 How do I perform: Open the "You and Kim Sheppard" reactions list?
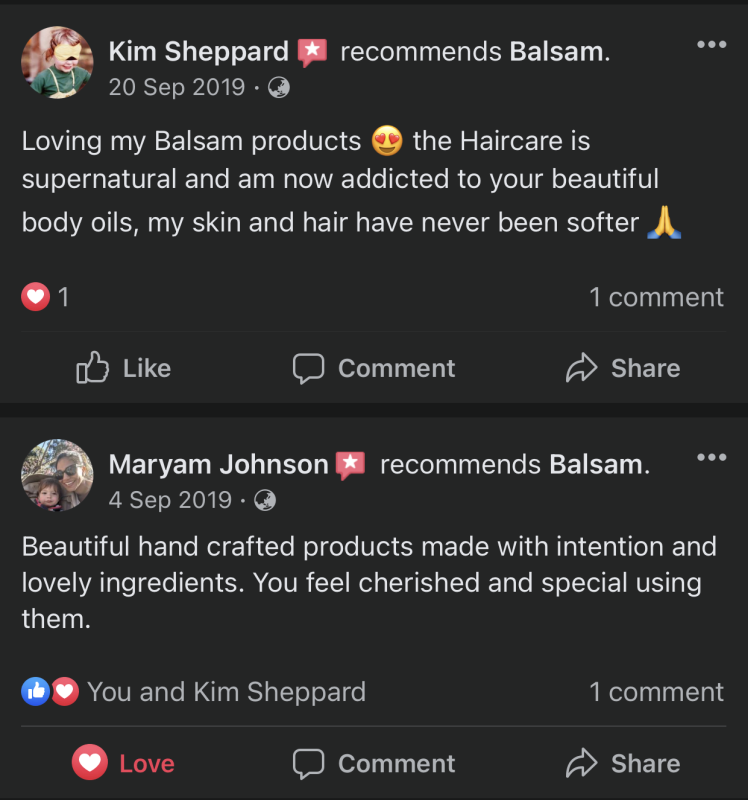click(x=226, y=692)
